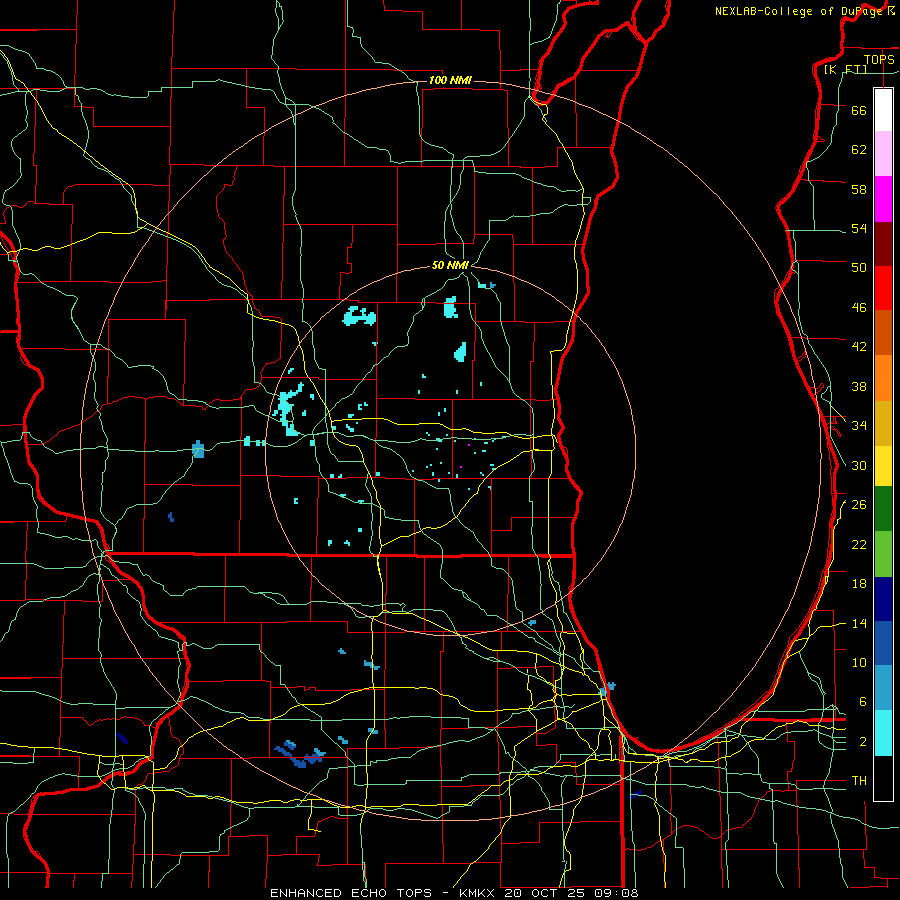The height and width of the screenshot is (900, 900).
Task: Click the Enhanced Echo Tops KMKX caption
Action: tap(454, 893)
